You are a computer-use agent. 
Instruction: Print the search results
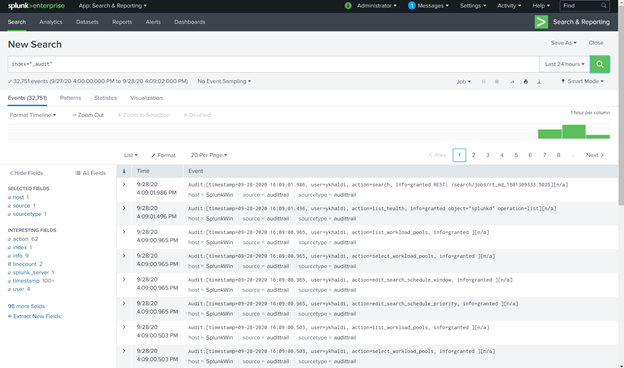pyautogui.click(x=526, y=82)
